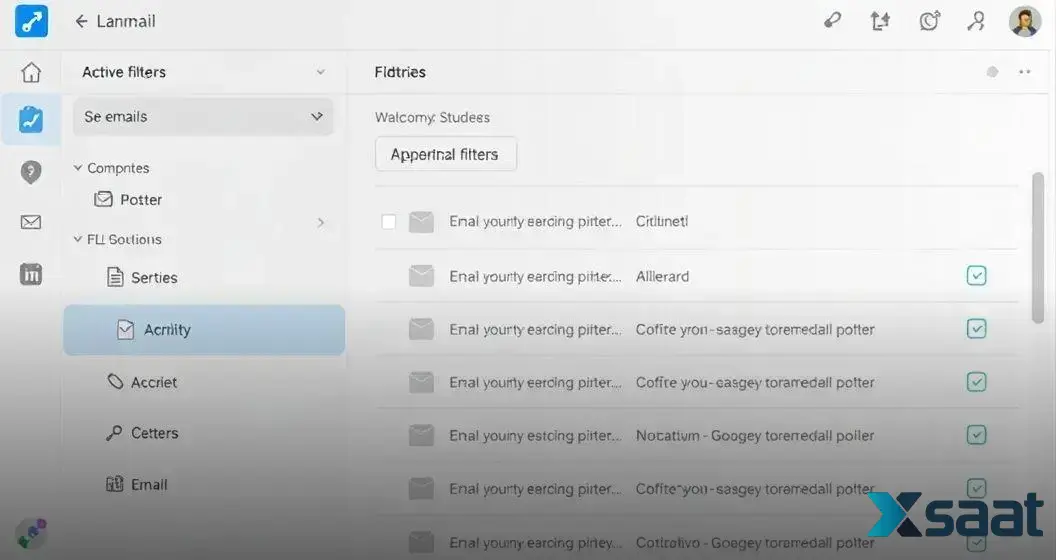Viewport: 1056px width, 560px height.
Task: Open the location pin sidebar icon
Action: (31, 172)
